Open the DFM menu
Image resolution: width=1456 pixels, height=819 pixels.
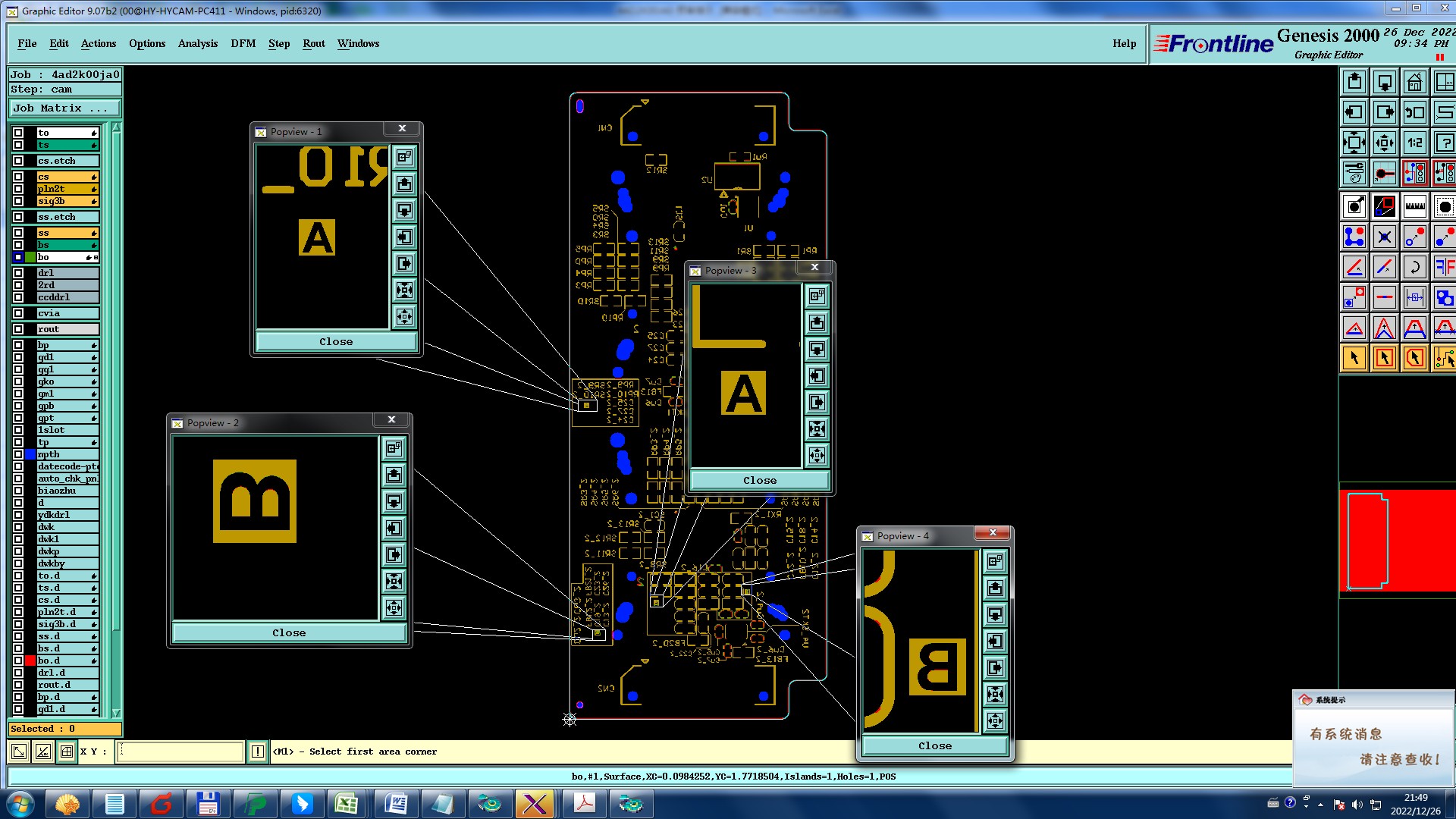point(243,43)
